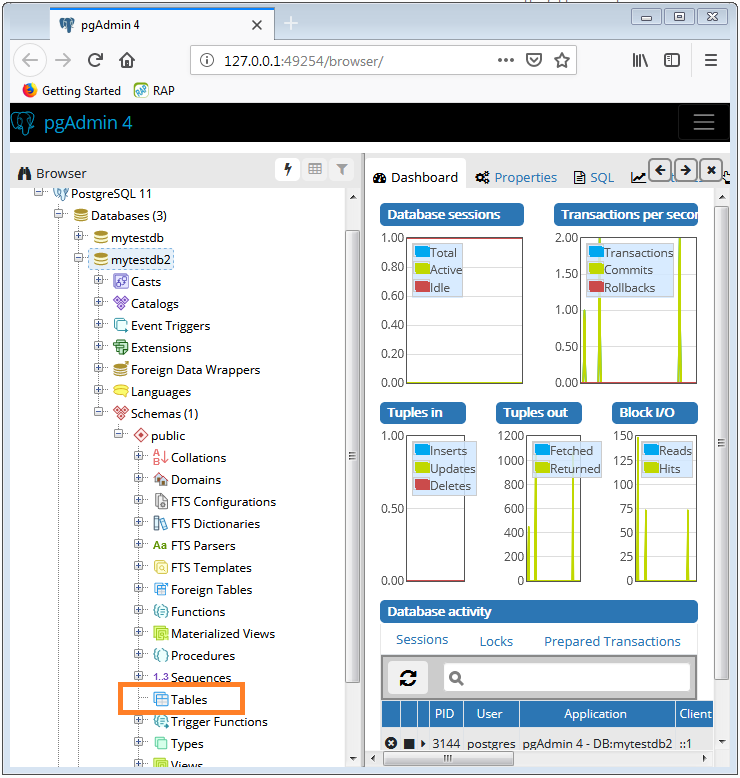Click the Types node icon
Image resolution: width=740 pixels, height=778 pixels.
tap(160, 743)
